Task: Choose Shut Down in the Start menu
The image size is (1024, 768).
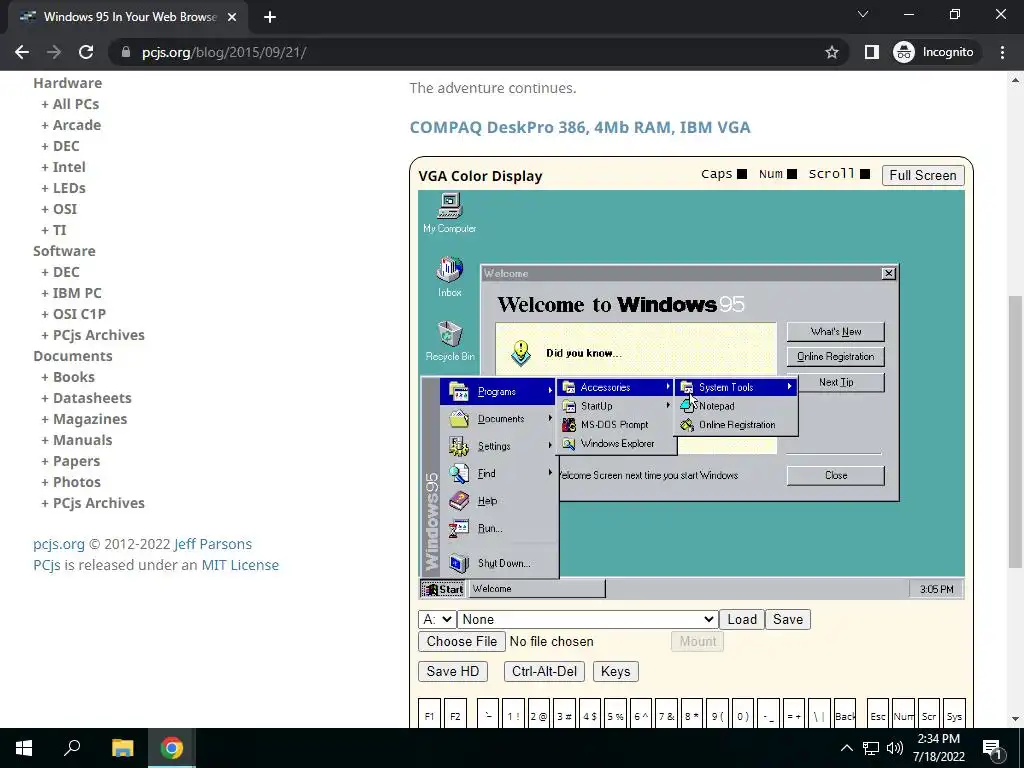Action: (x=498, y=563)
